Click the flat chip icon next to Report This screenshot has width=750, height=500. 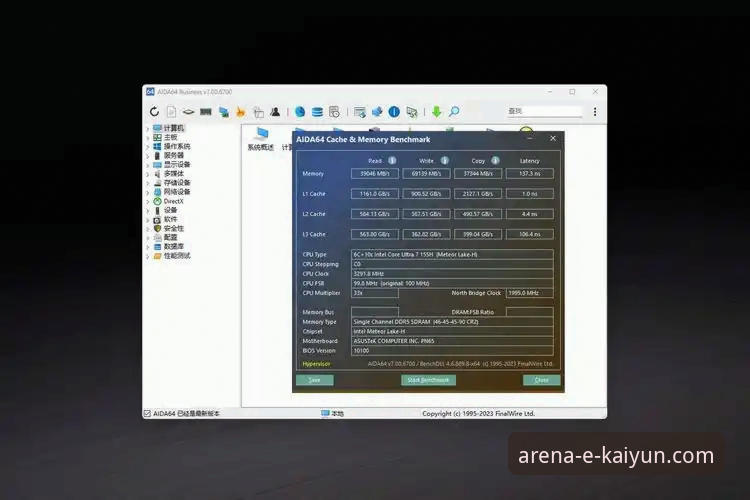pyautogui.click(x=188, y=112)
